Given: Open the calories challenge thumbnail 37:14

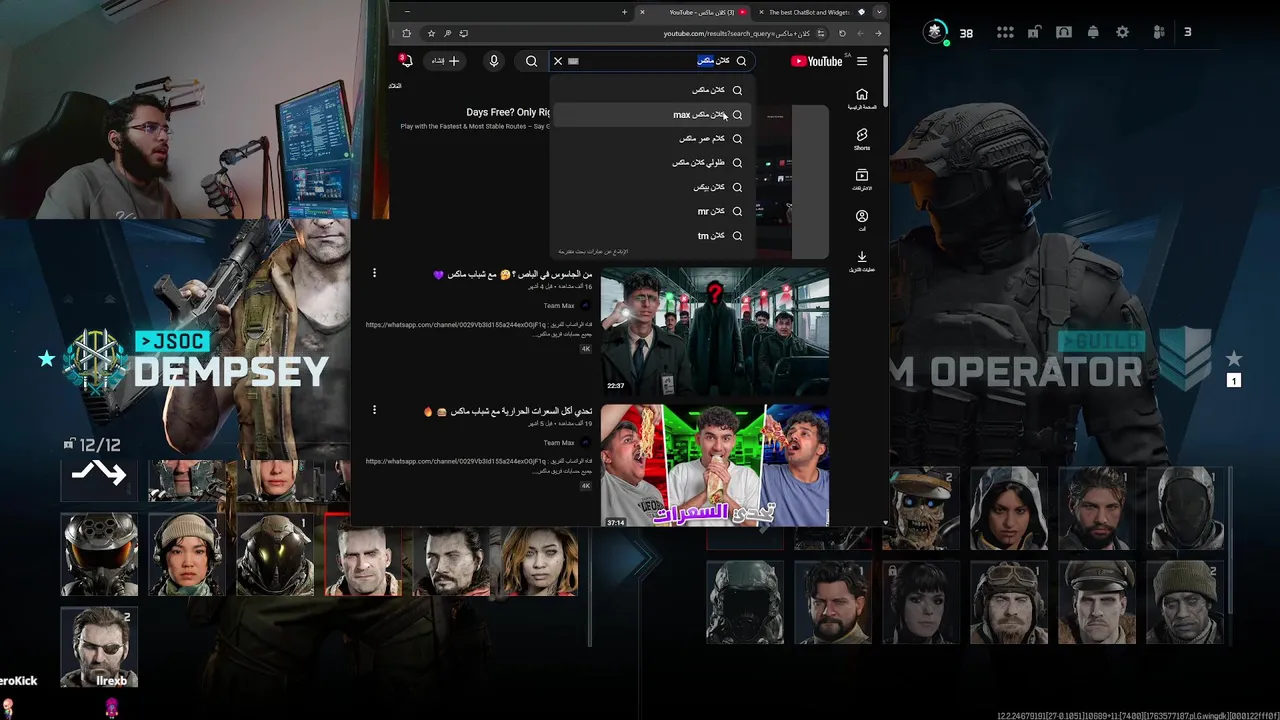Looking at the screenshot, I should (x=714, y=465).
